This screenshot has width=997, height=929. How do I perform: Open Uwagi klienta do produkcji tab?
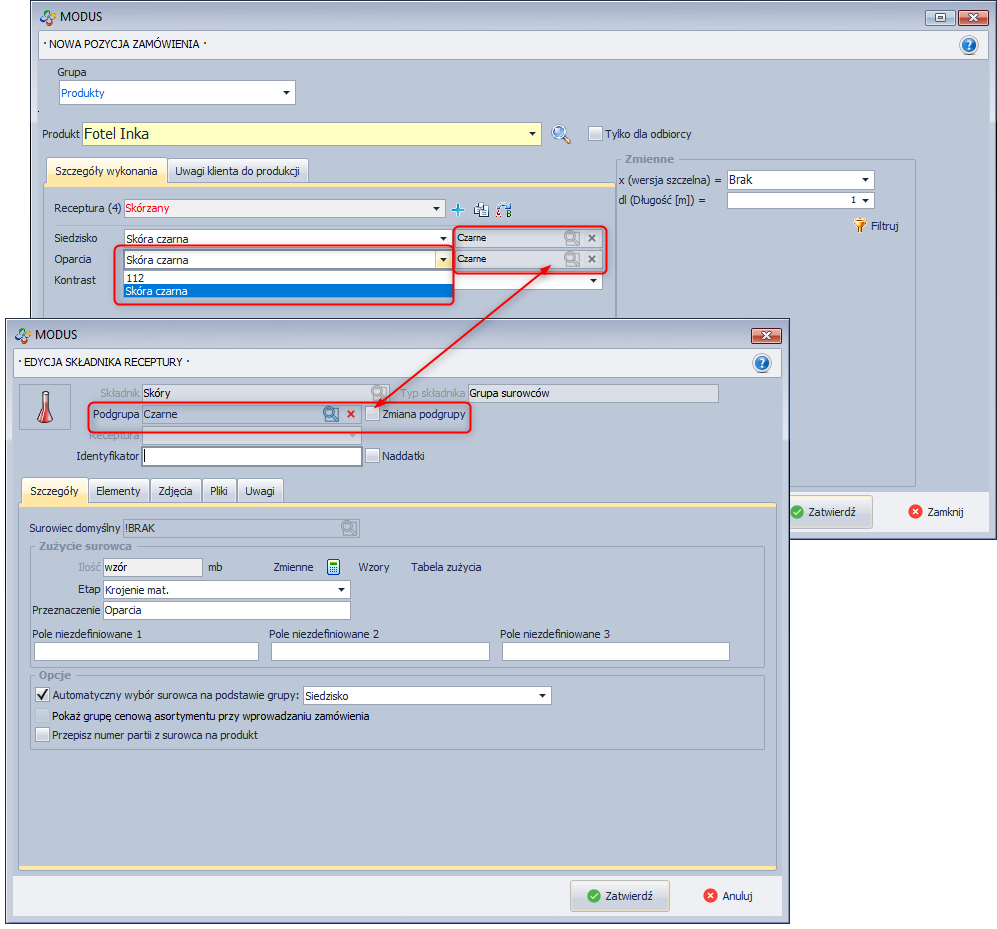point(237,171)
